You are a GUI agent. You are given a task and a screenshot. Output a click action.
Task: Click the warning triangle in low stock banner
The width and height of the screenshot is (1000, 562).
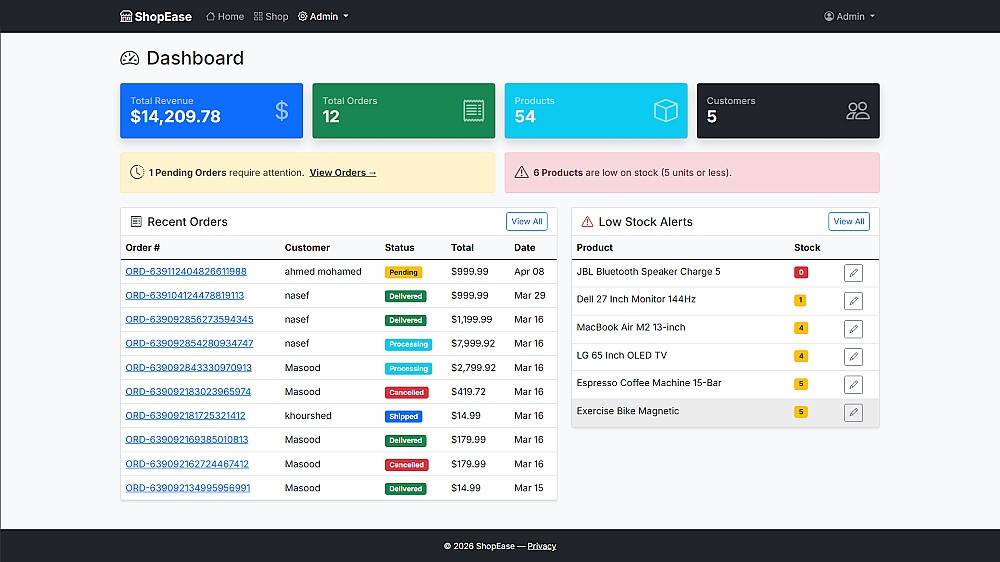coord(522,172)
